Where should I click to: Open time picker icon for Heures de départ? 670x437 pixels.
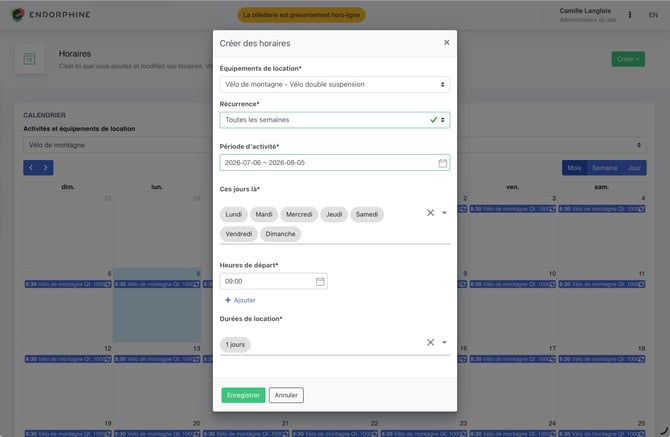pyautogui.click(x=320, y=281)
